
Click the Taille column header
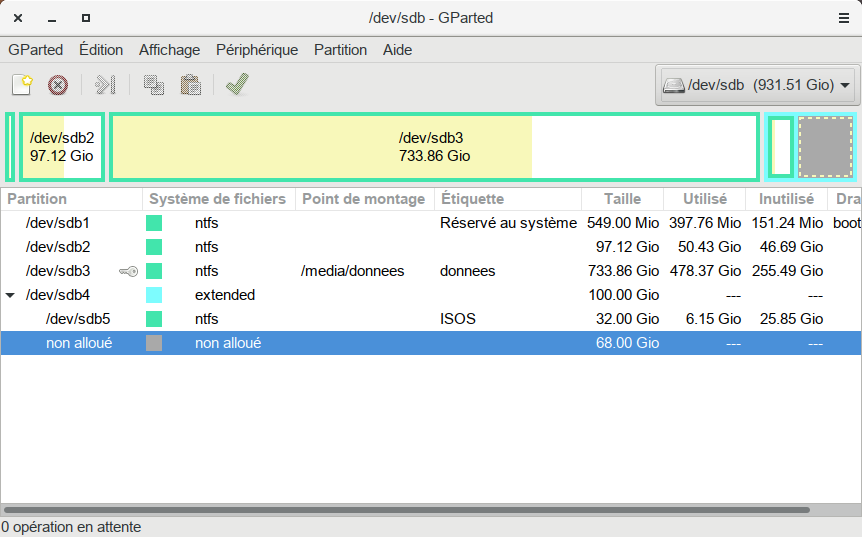(623, 199)
